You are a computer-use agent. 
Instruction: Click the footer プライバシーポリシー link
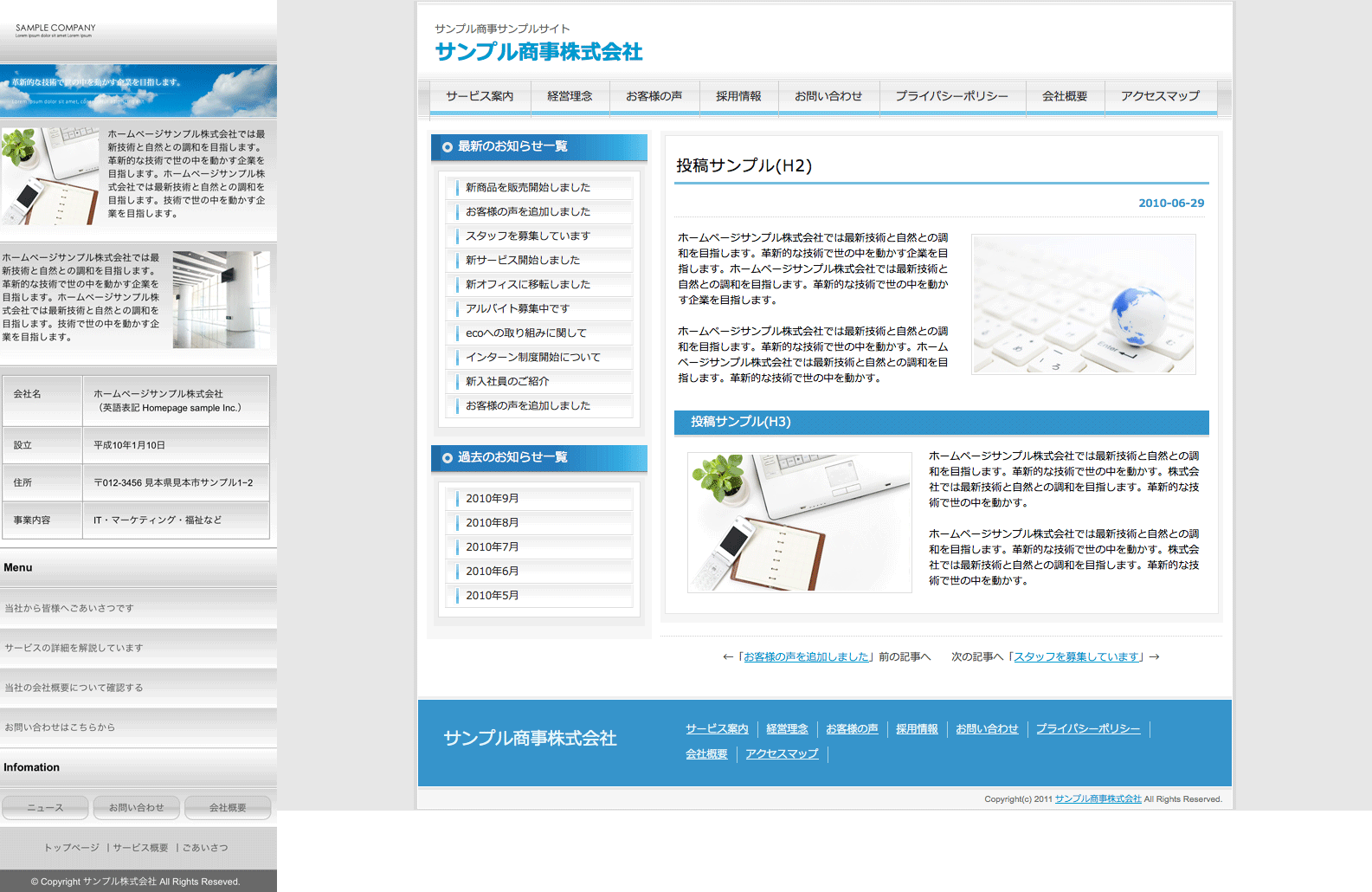(x=1087, y=729)
